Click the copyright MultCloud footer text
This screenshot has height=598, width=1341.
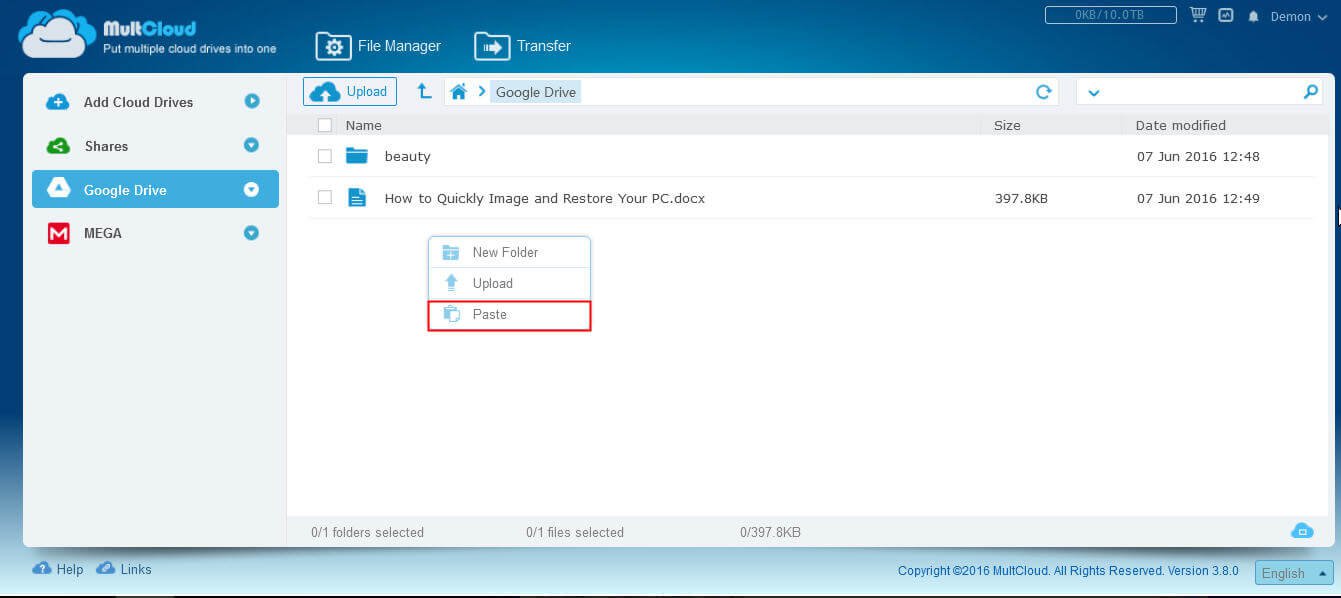(1068, 571)
